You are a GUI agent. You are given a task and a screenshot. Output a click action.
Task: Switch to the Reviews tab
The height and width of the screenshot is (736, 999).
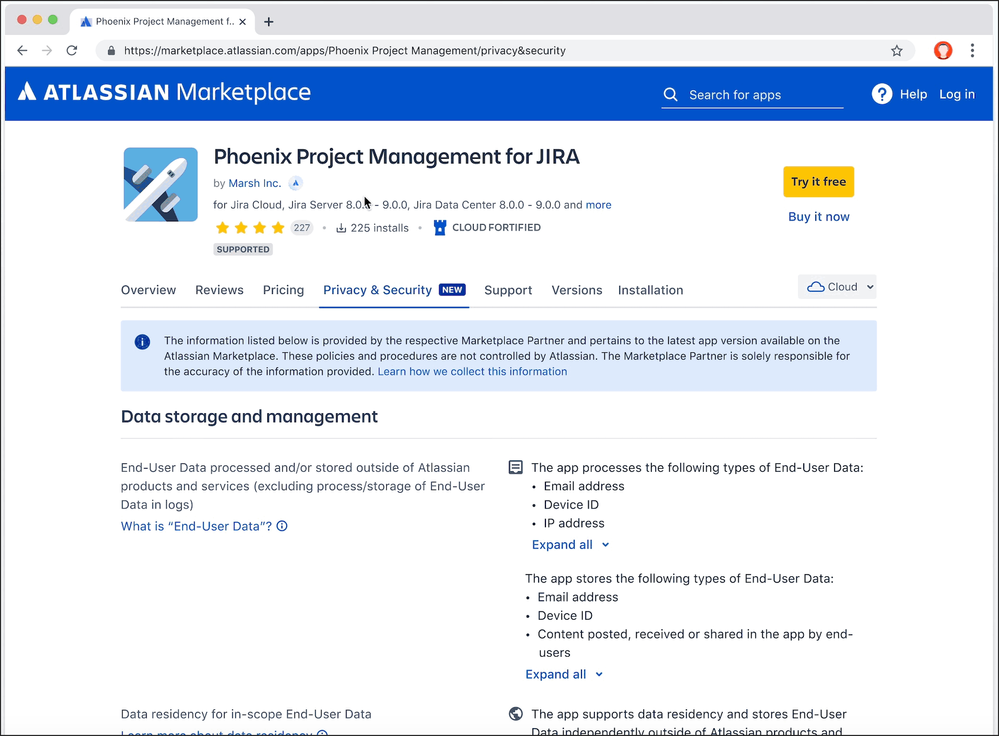click(x=219, y=290)
